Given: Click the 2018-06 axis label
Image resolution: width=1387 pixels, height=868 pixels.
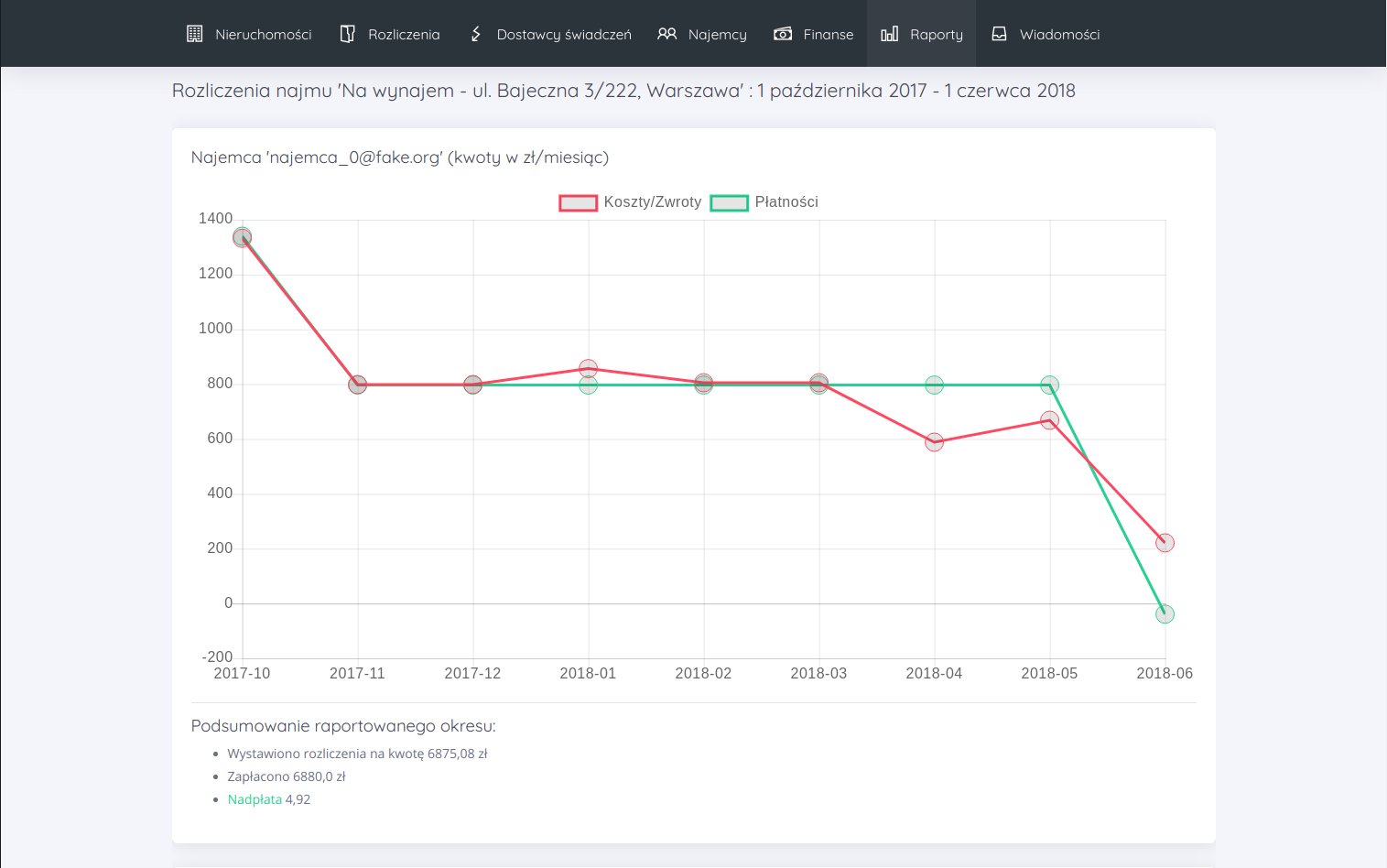Looking at the screenshot, I should pyautogui.click(x=1165, y=674).
